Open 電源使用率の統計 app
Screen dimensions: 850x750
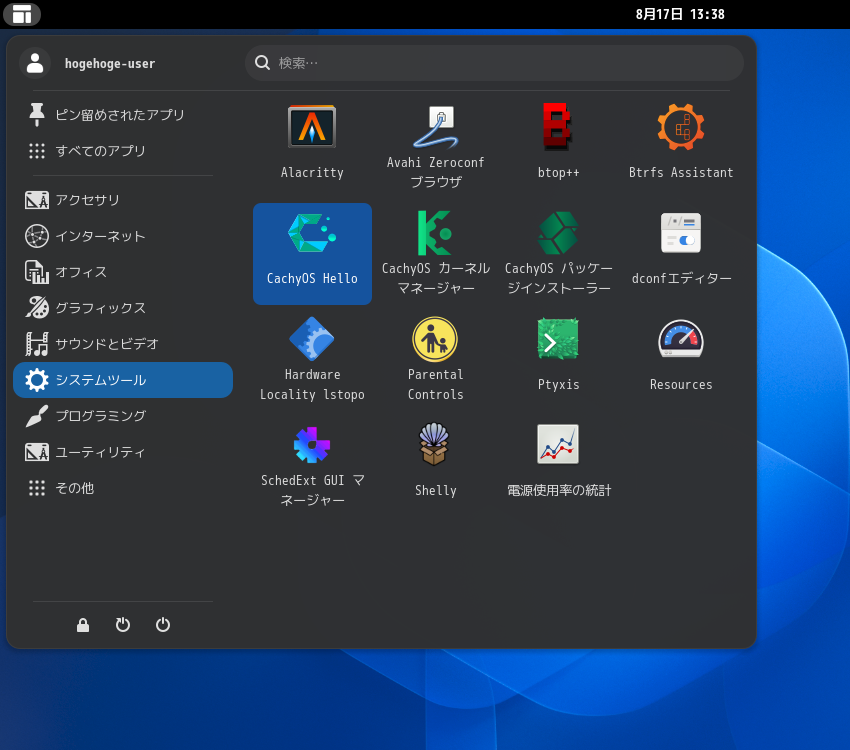click(x=558, y=465)
